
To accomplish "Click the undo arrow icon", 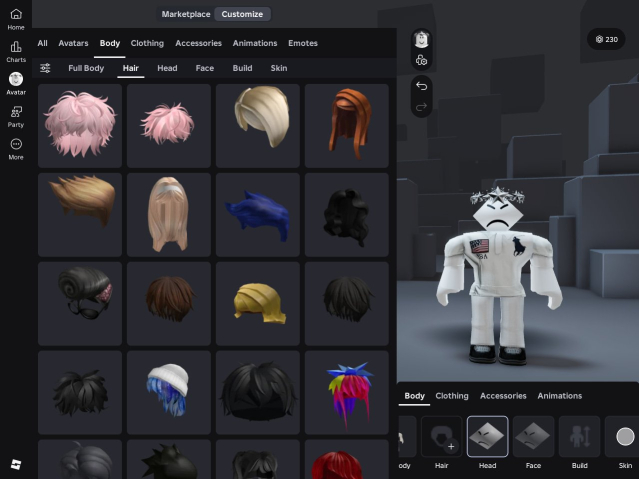I will point(421,86).
